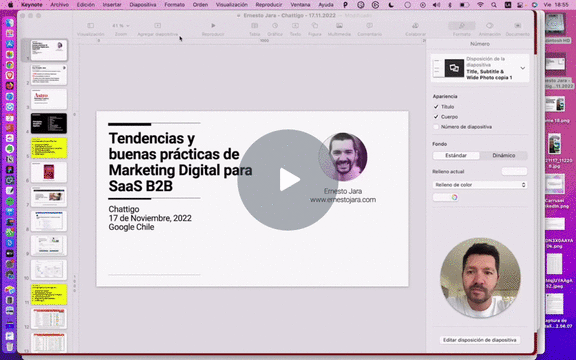Open the Ventana menu

coord(300,5)
